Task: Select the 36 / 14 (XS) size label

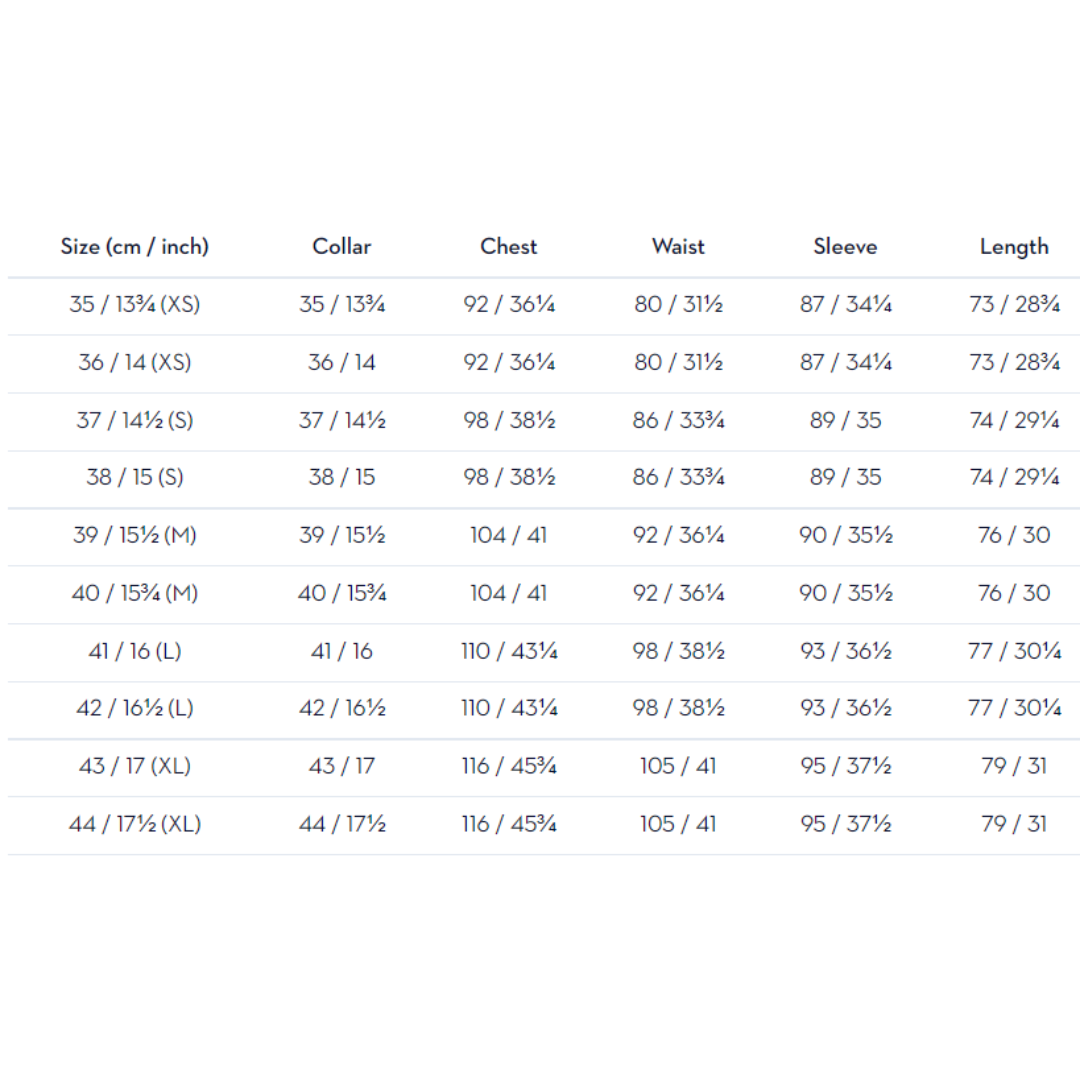Action: click(135, 362)
